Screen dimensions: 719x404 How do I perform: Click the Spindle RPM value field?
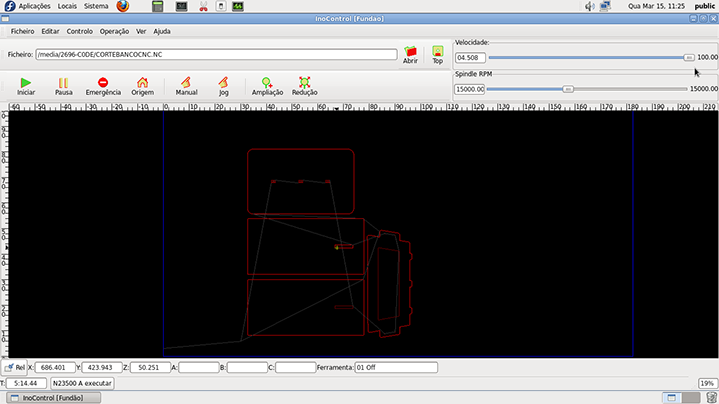[x=470, y=89]
